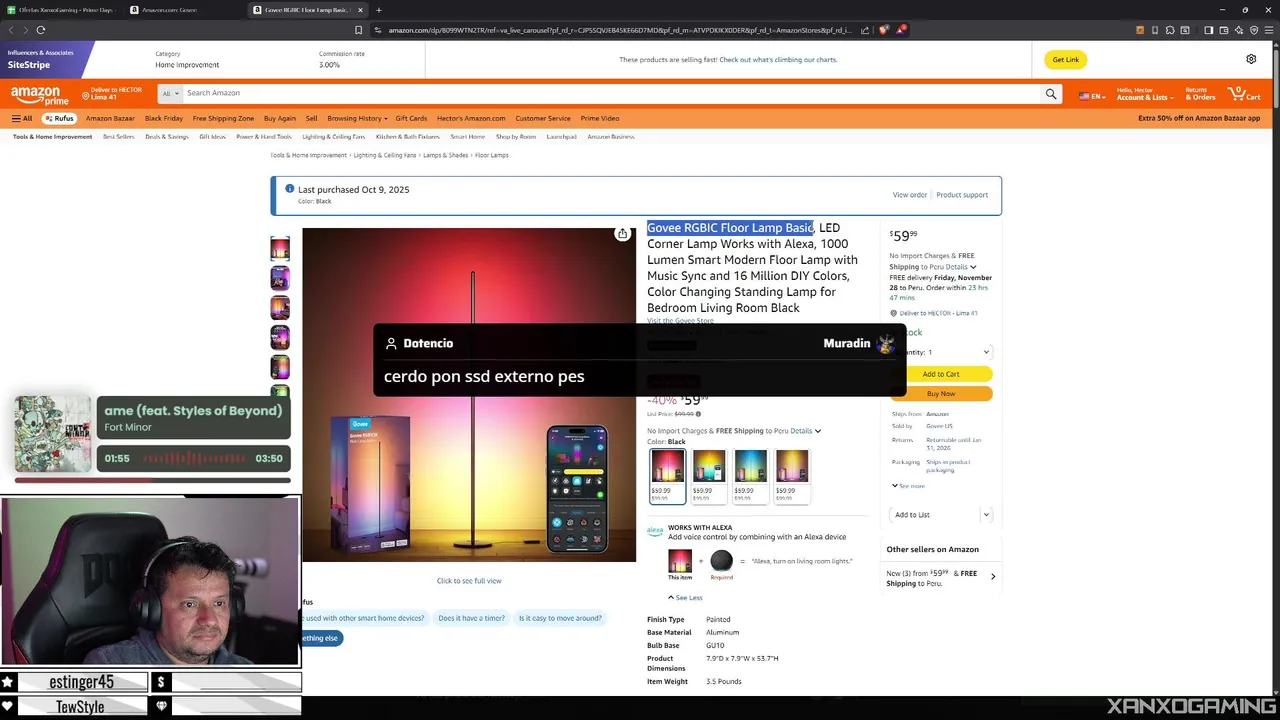The image size is (1280, 720).
Task: Click Extra 50% off on Amazon Bazaar app
Action: (1199, 118)
